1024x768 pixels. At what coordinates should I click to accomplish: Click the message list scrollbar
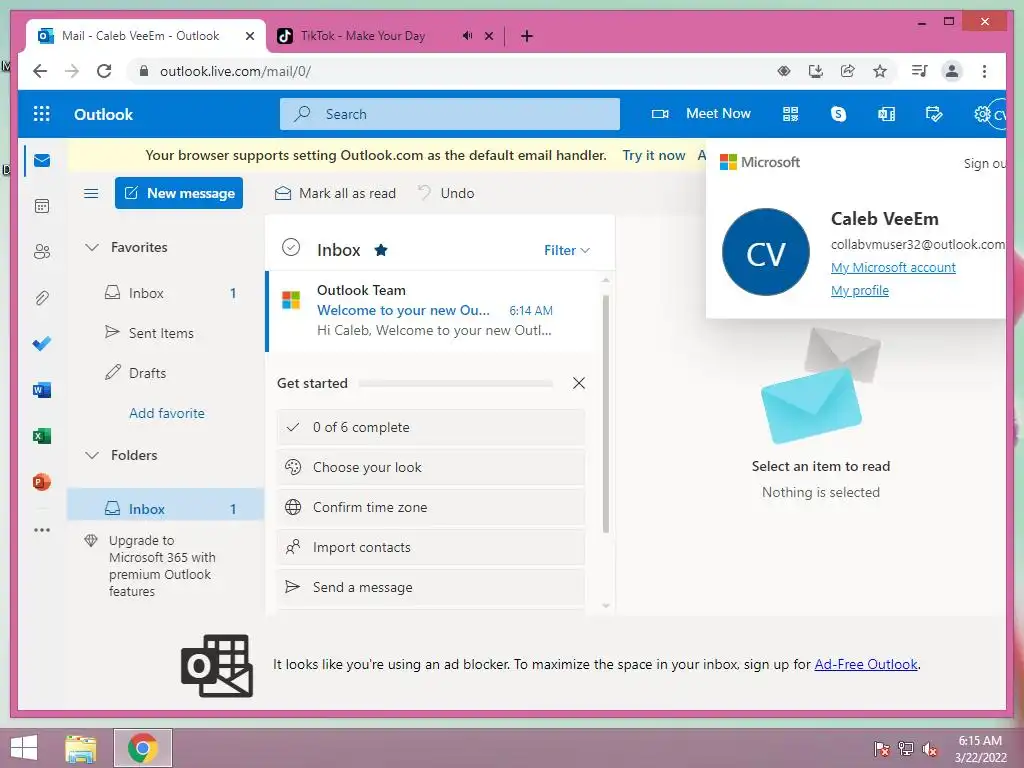pos(605,414)
